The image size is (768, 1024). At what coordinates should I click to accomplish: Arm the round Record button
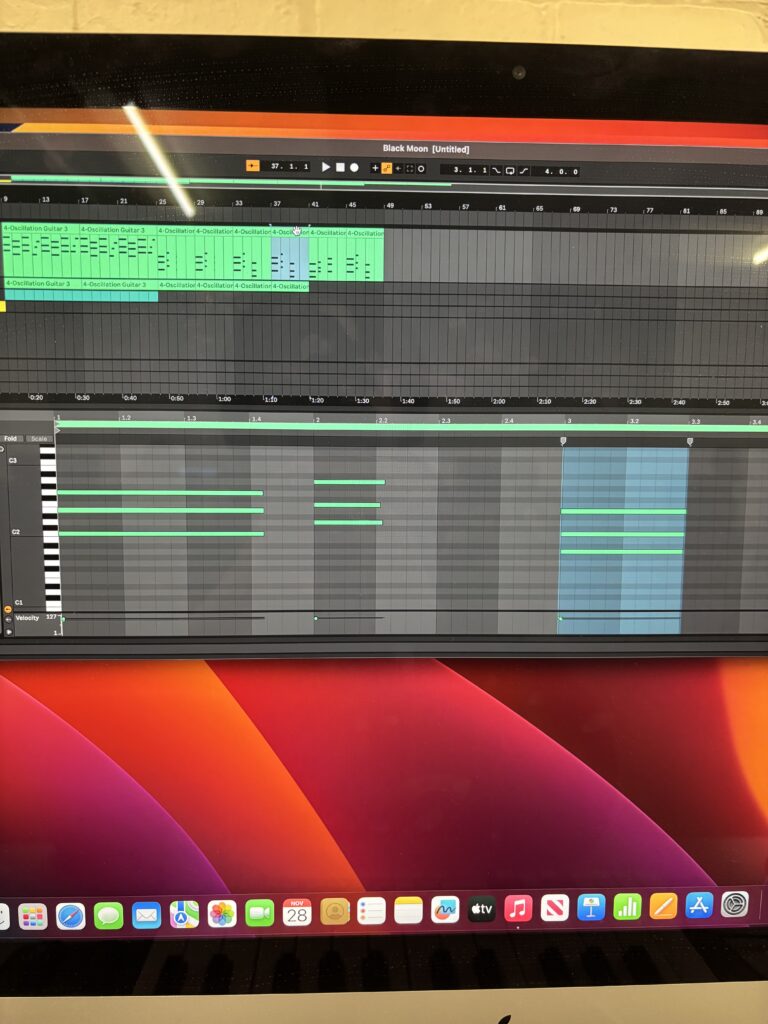tap(354, 168)
